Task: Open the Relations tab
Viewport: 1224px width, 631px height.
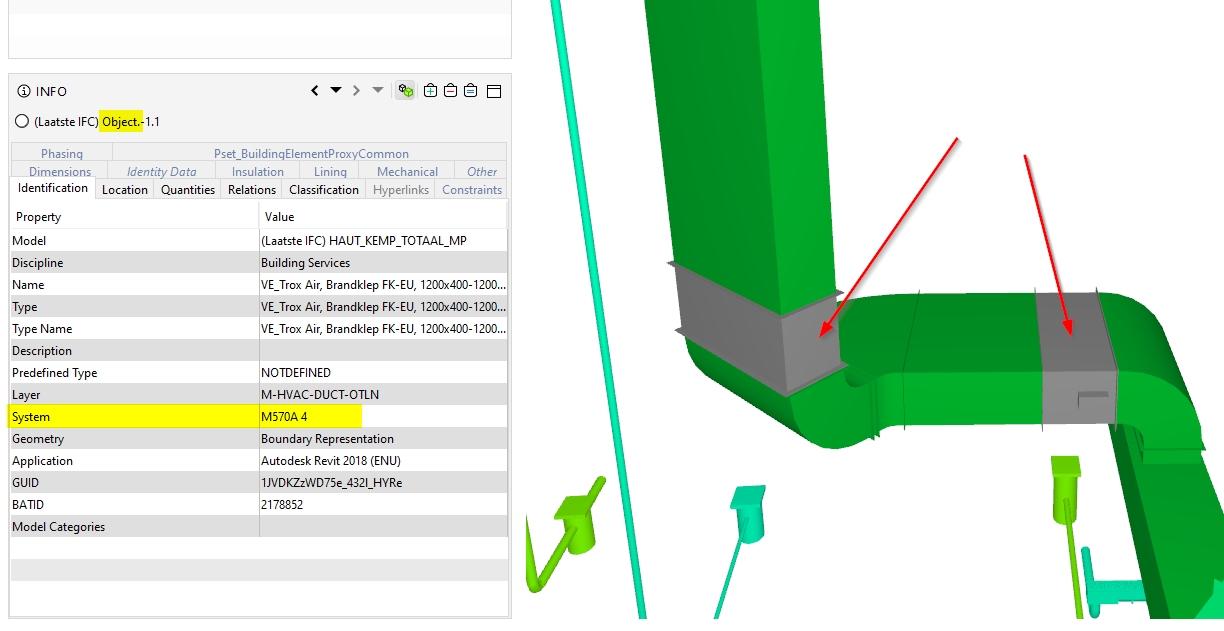Action: point(252,189)
